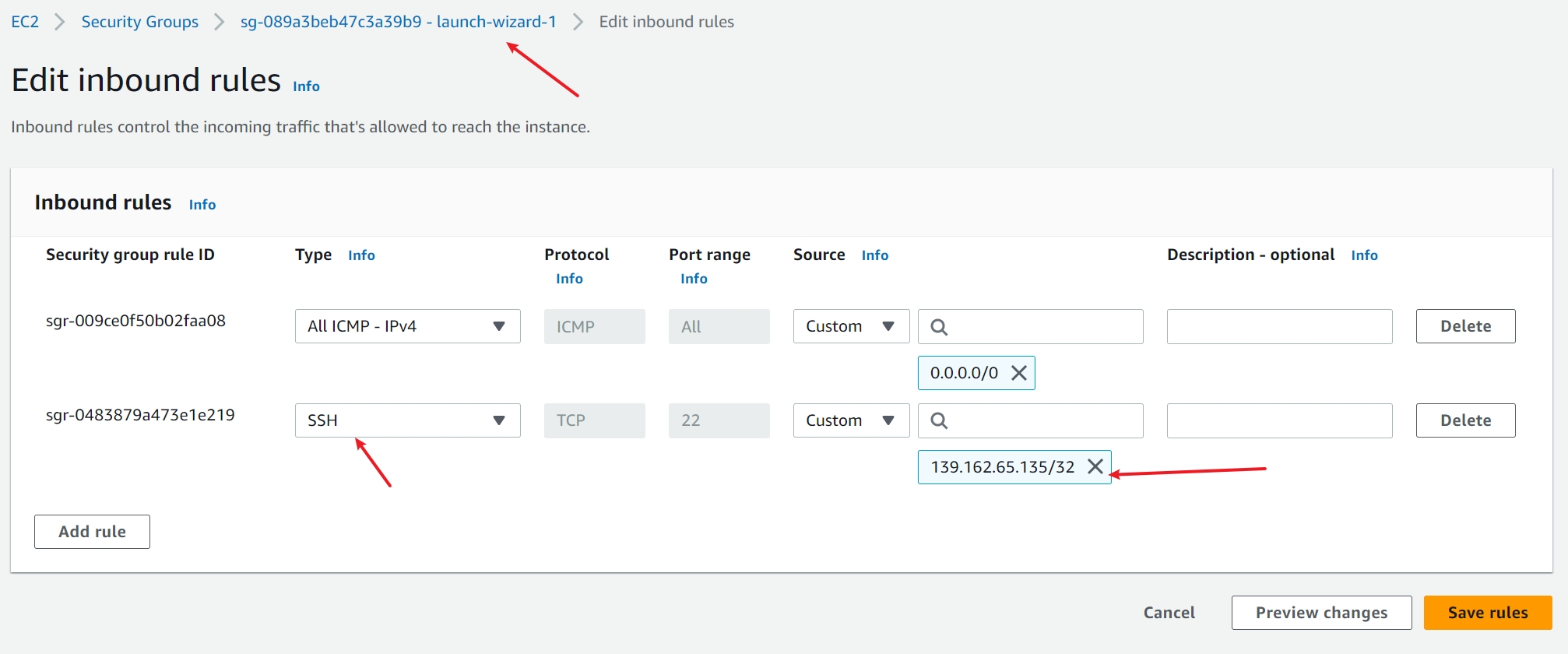Image resolution: width=1568 pixels, height=654 pixels.
Task: Remove the 0.0.0.0/0 source tag
Action: pyautogui.click(x=1018, y=373)
